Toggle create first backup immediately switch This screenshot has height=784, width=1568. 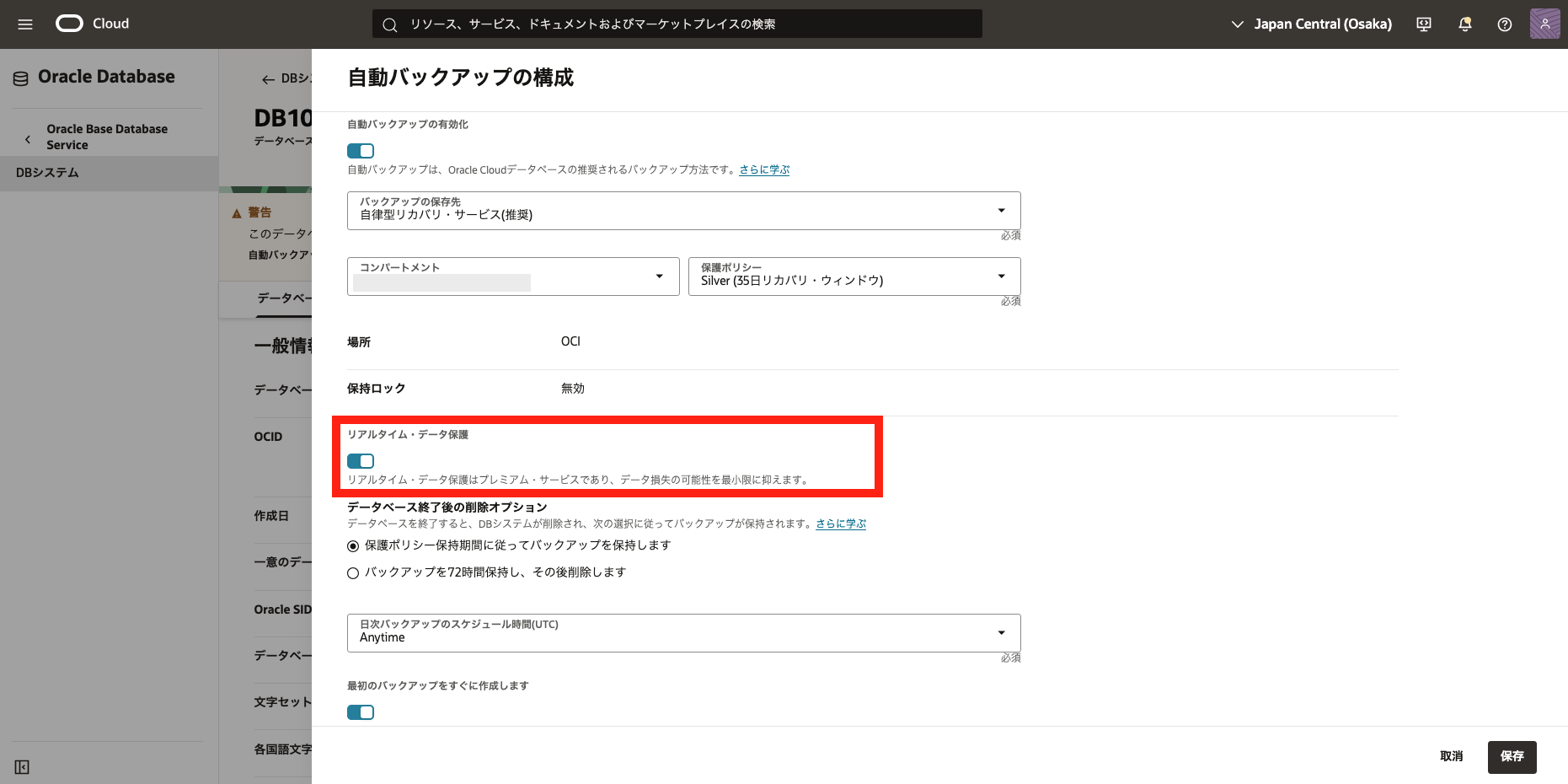[361, 712]
